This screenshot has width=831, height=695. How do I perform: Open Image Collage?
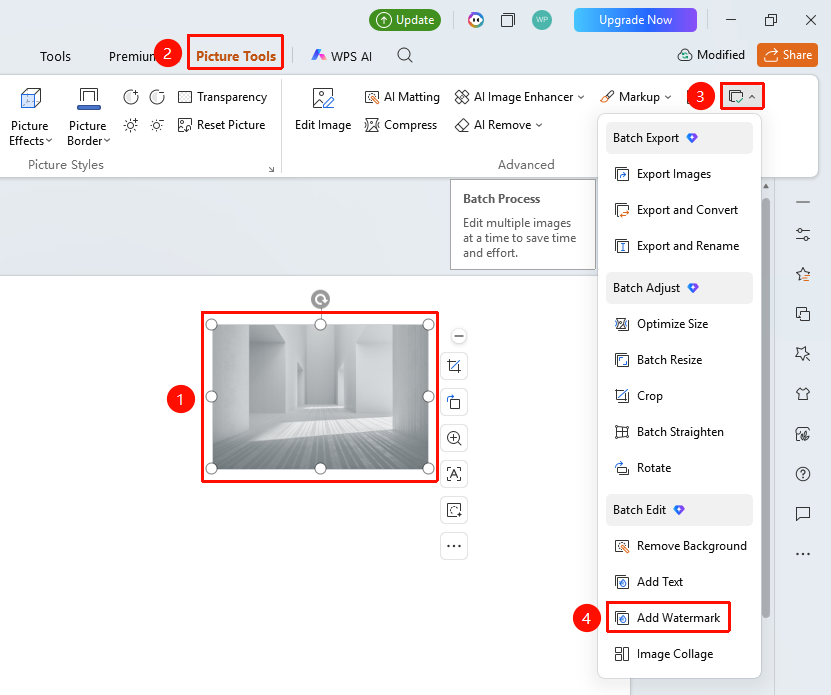(679, 654)
